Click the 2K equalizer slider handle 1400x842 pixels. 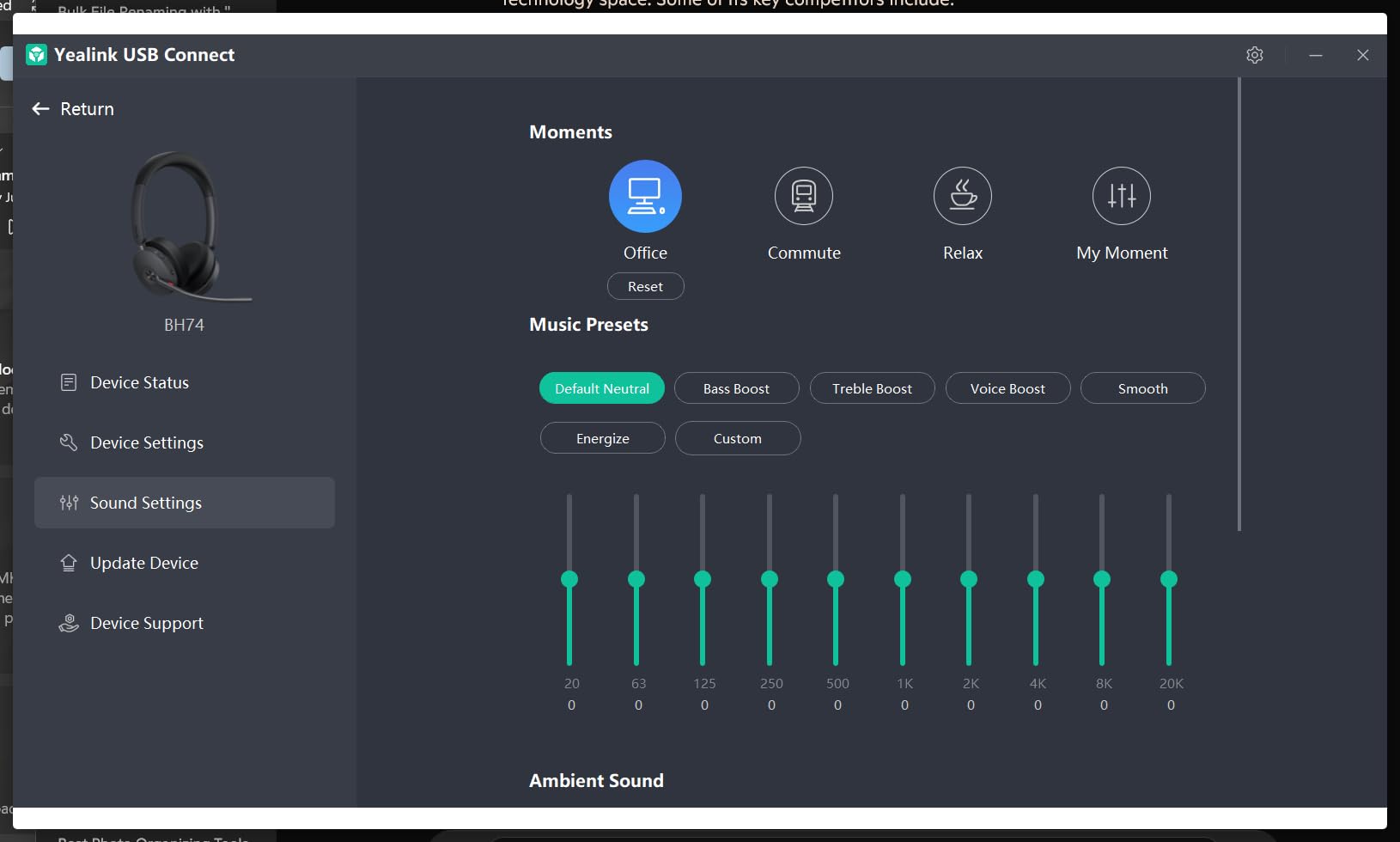click(x=969, y=579)
